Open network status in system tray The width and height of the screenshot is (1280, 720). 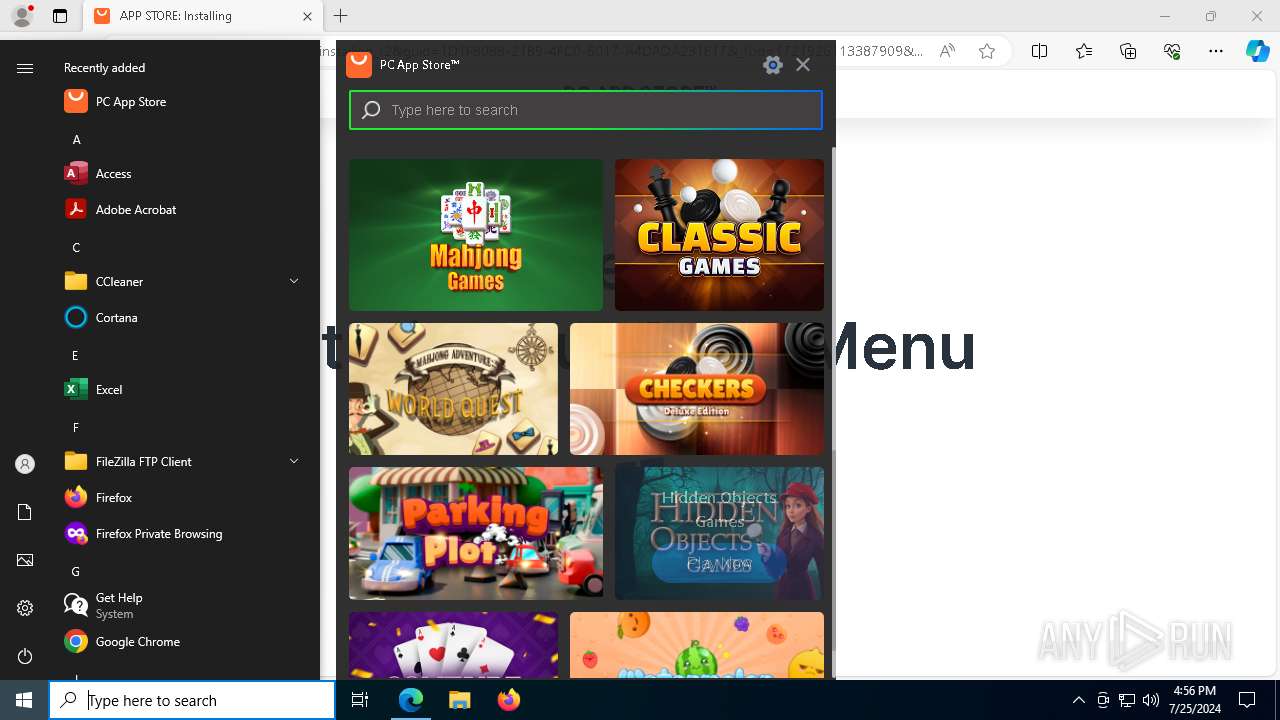1127,700
